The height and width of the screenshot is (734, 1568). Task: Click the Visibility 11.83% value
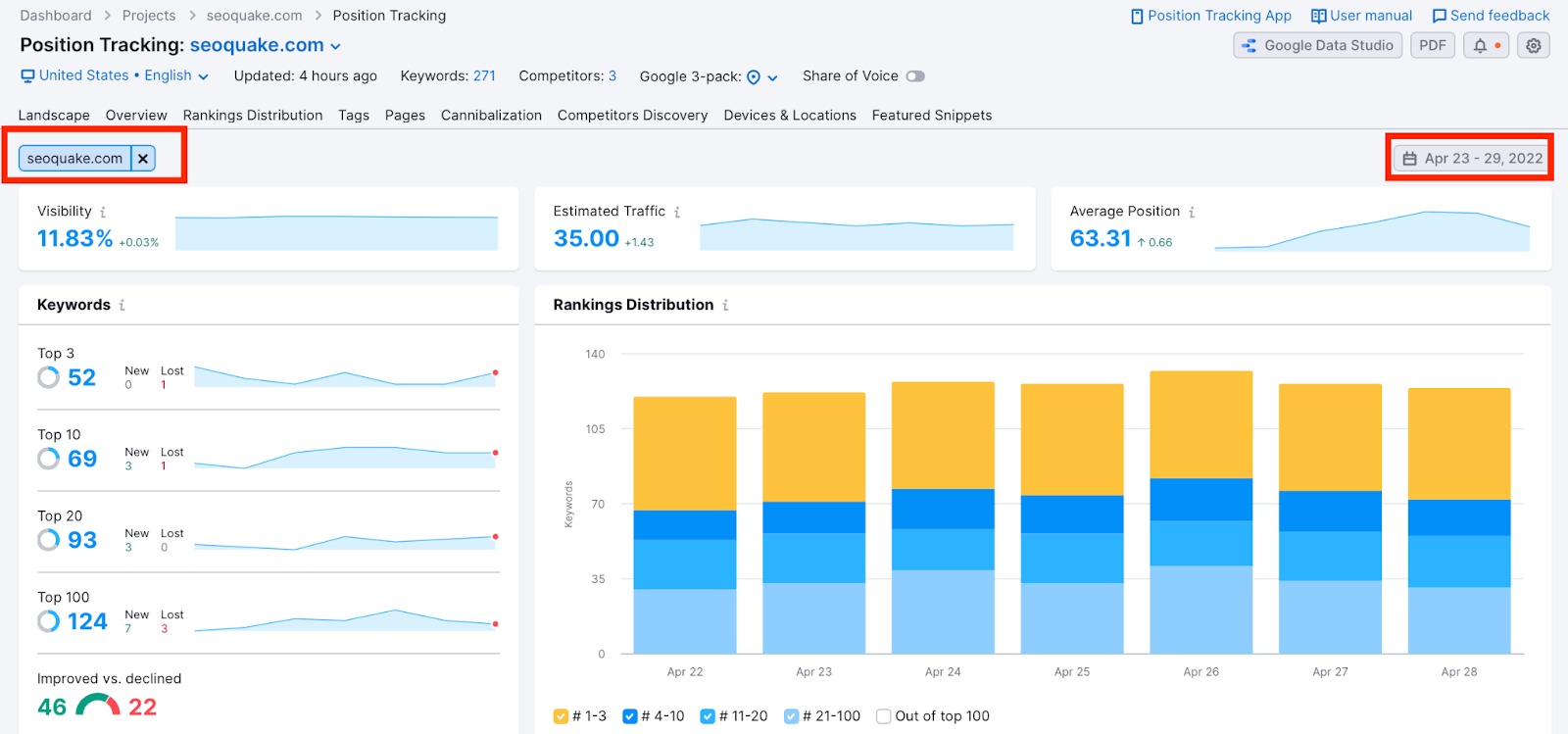click(74, 238)
